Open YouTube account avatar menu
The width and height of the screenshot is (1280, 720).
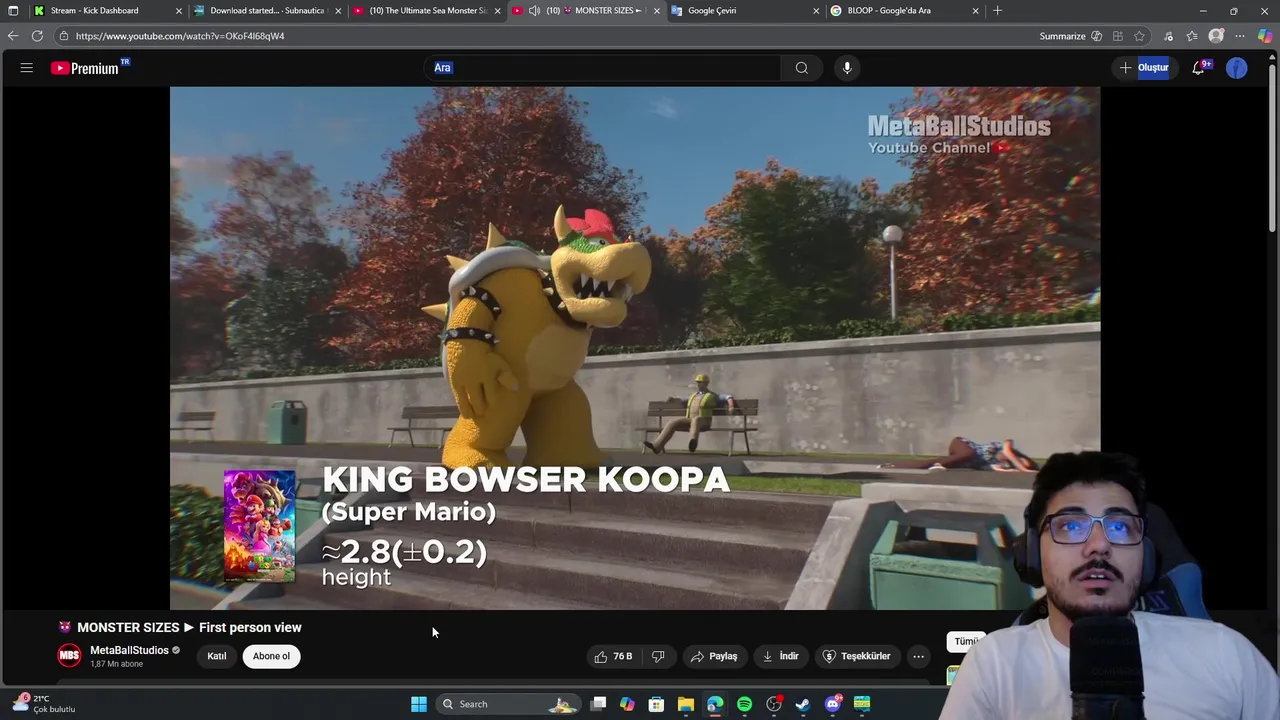pyautogui.click(x=1237, y=68)
